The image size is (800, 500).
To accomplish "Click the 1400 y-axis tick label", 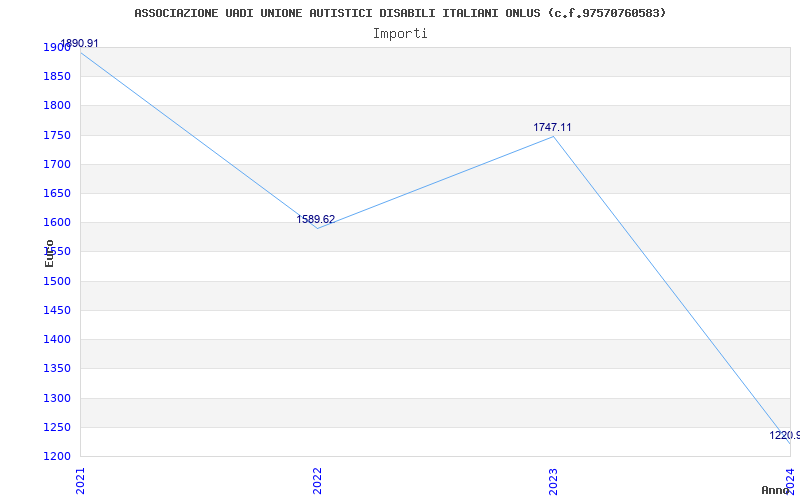I will (x=57, y=339).
